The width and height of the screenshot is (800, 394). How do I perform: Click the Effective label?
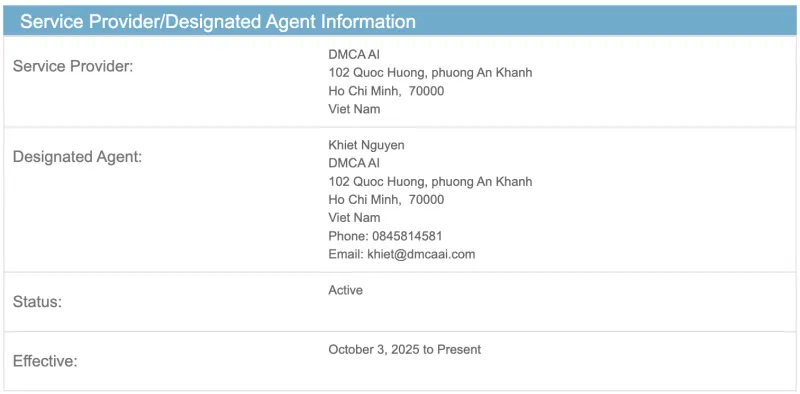(x=45, y=361)
